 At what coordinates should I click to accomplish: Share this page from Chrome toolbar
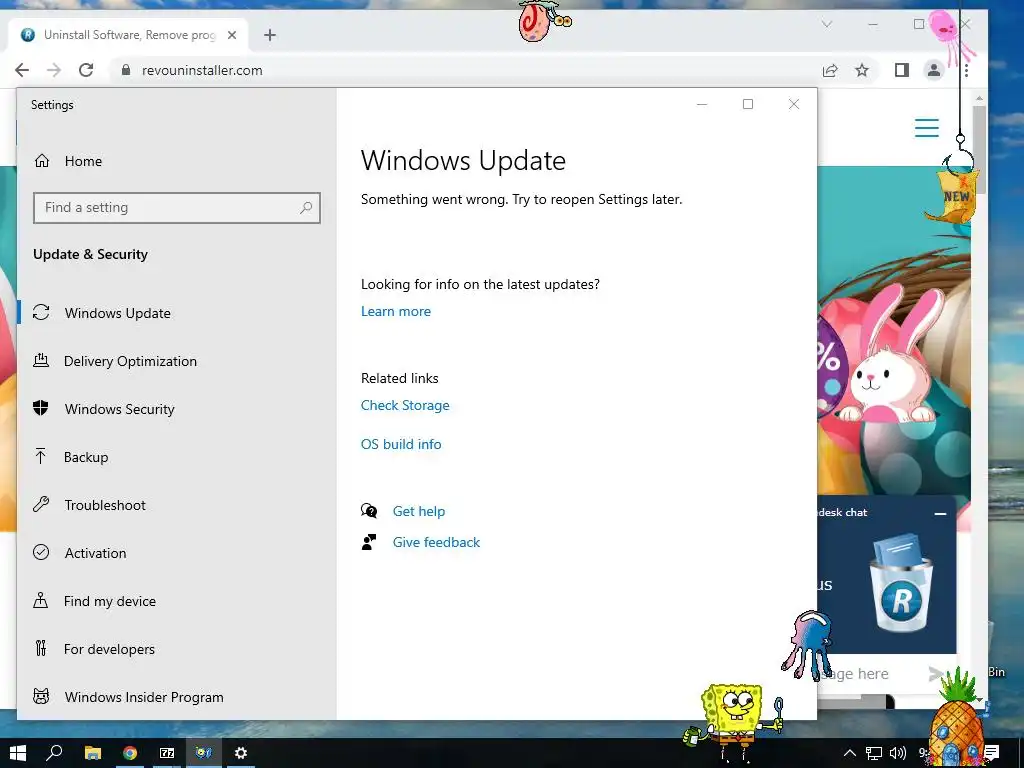pyautogui.click(x=830, y=71)
